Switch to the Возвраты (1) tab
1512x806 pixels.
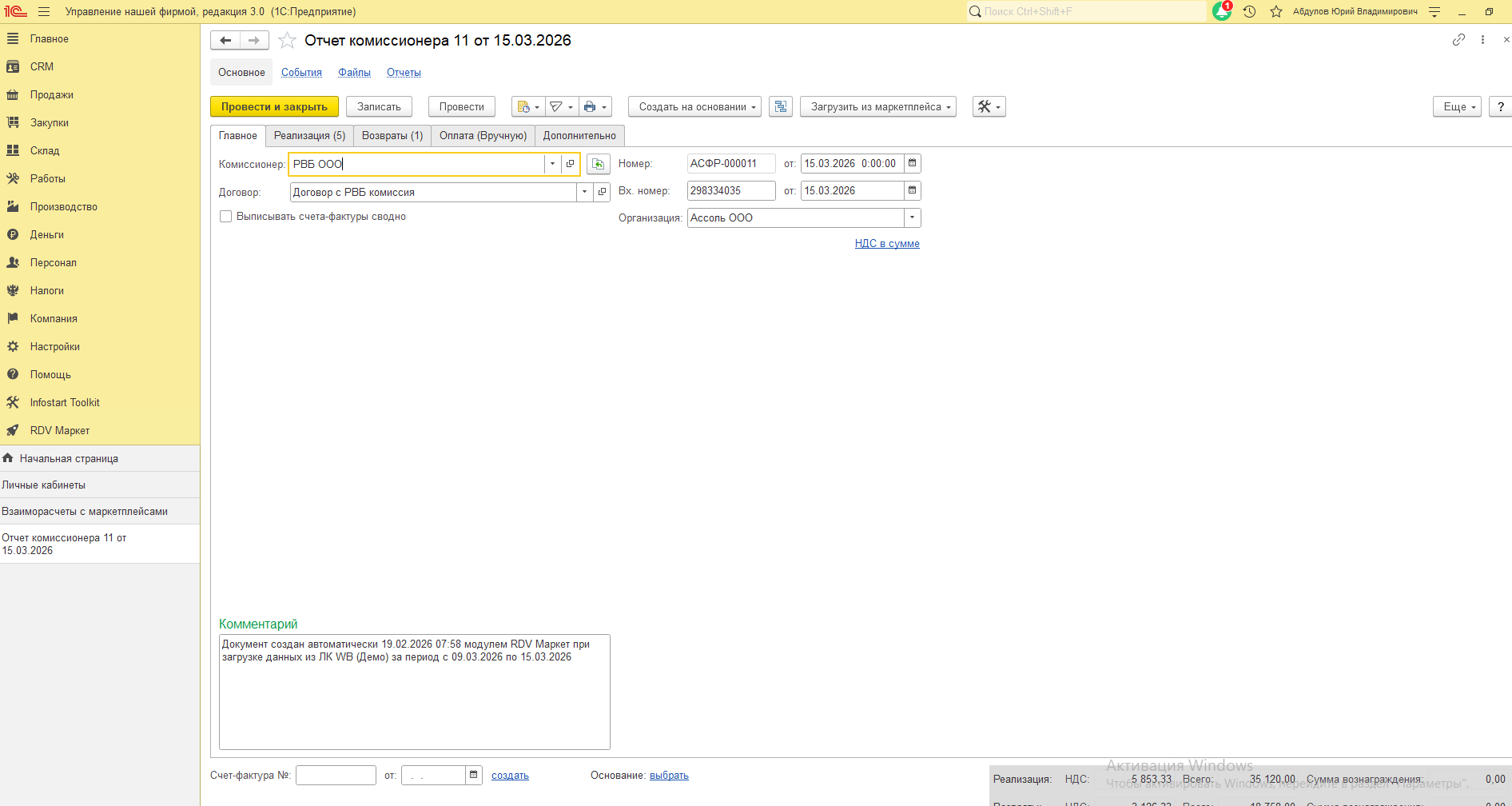(x=392, y=136)
